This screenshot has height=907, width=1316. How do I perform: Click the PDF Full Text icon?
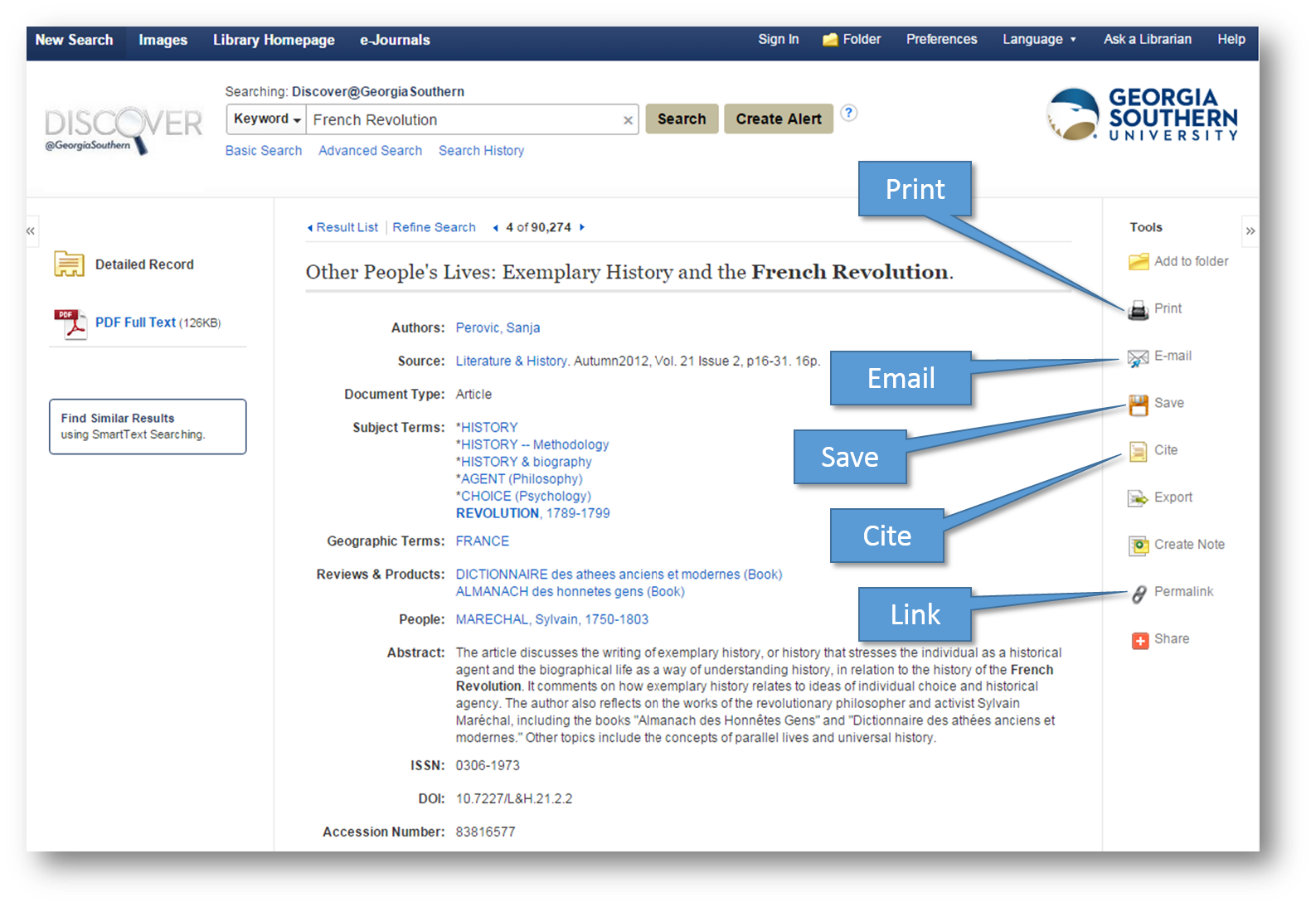coord(70,323)
